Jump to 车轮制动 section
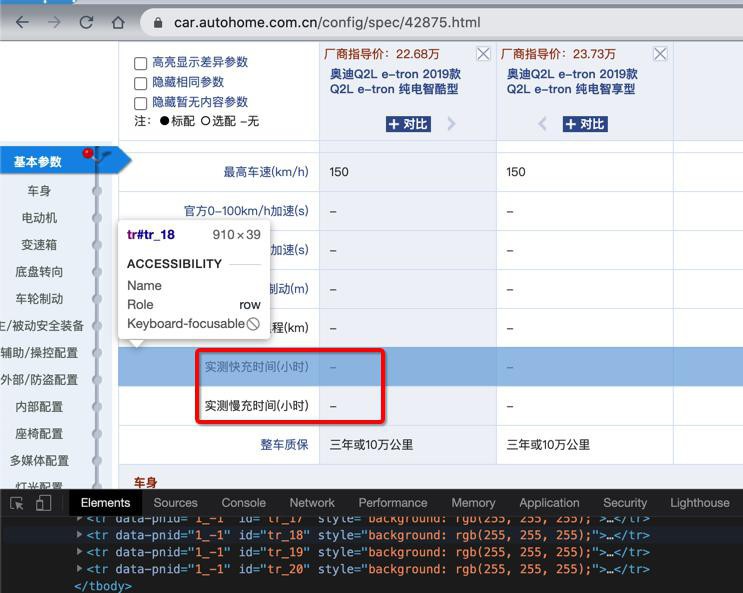Screen dimensions: 743x593 39,299
